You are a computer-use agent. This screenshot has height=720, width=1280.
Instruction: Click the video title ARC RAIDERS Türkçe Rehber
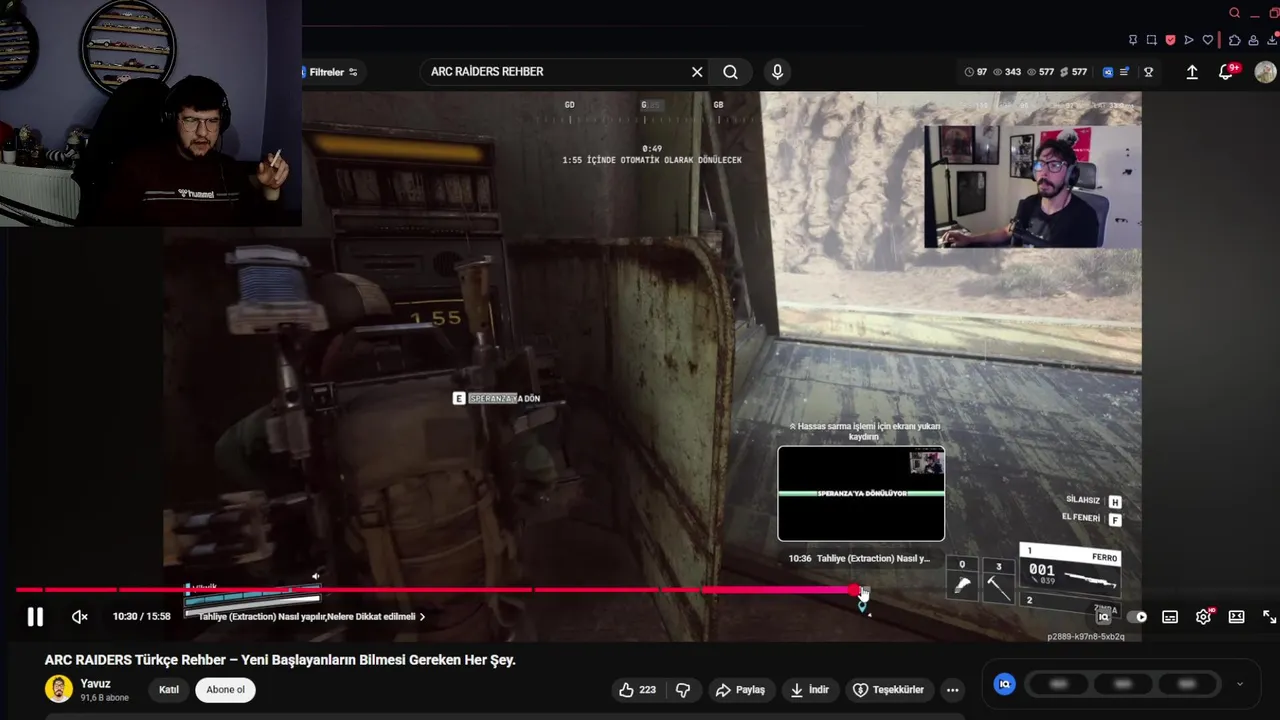click(x=280, y=660)
